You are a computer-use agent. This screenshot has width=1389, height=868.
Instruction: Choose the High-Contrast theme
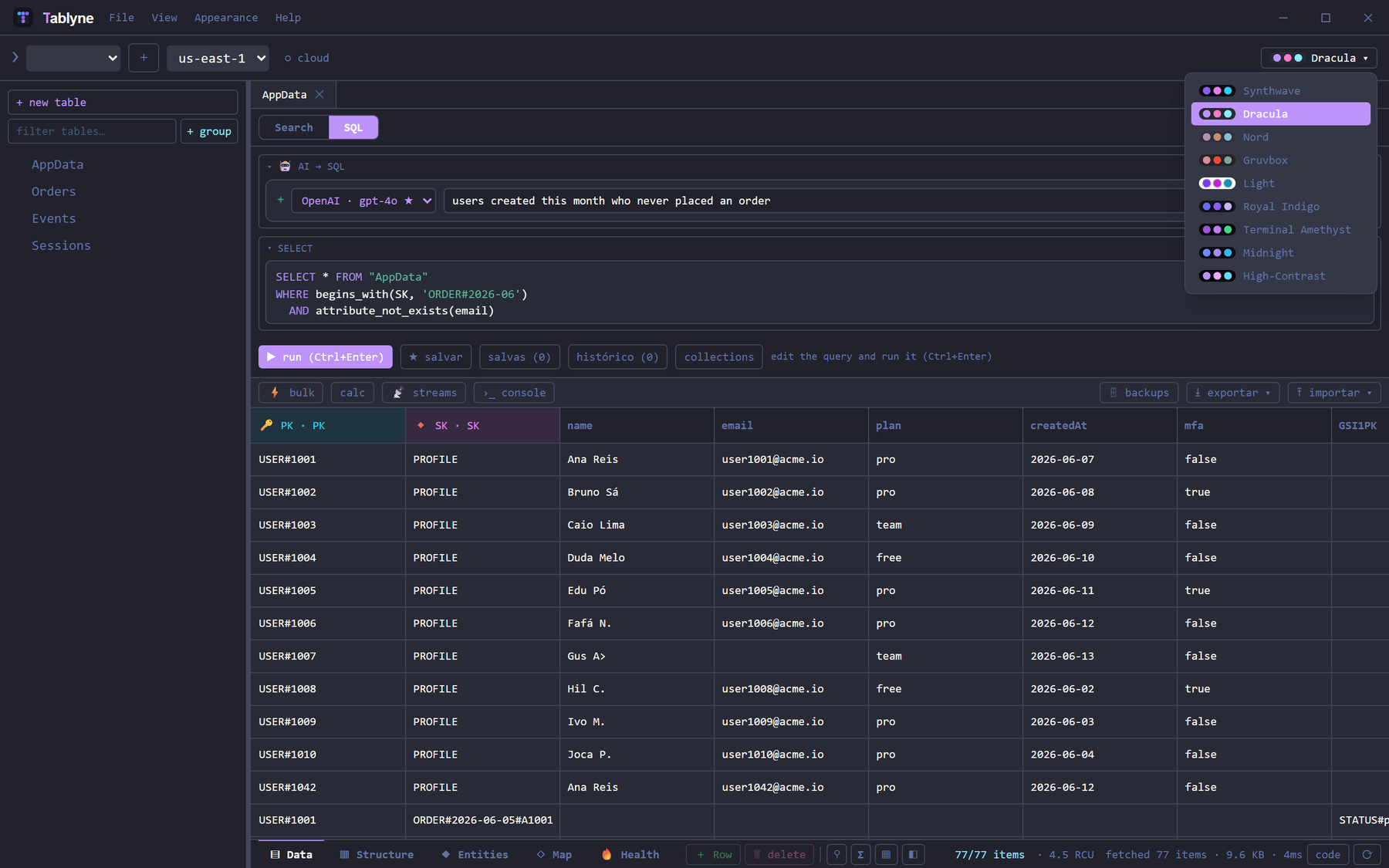point(1281,276)
